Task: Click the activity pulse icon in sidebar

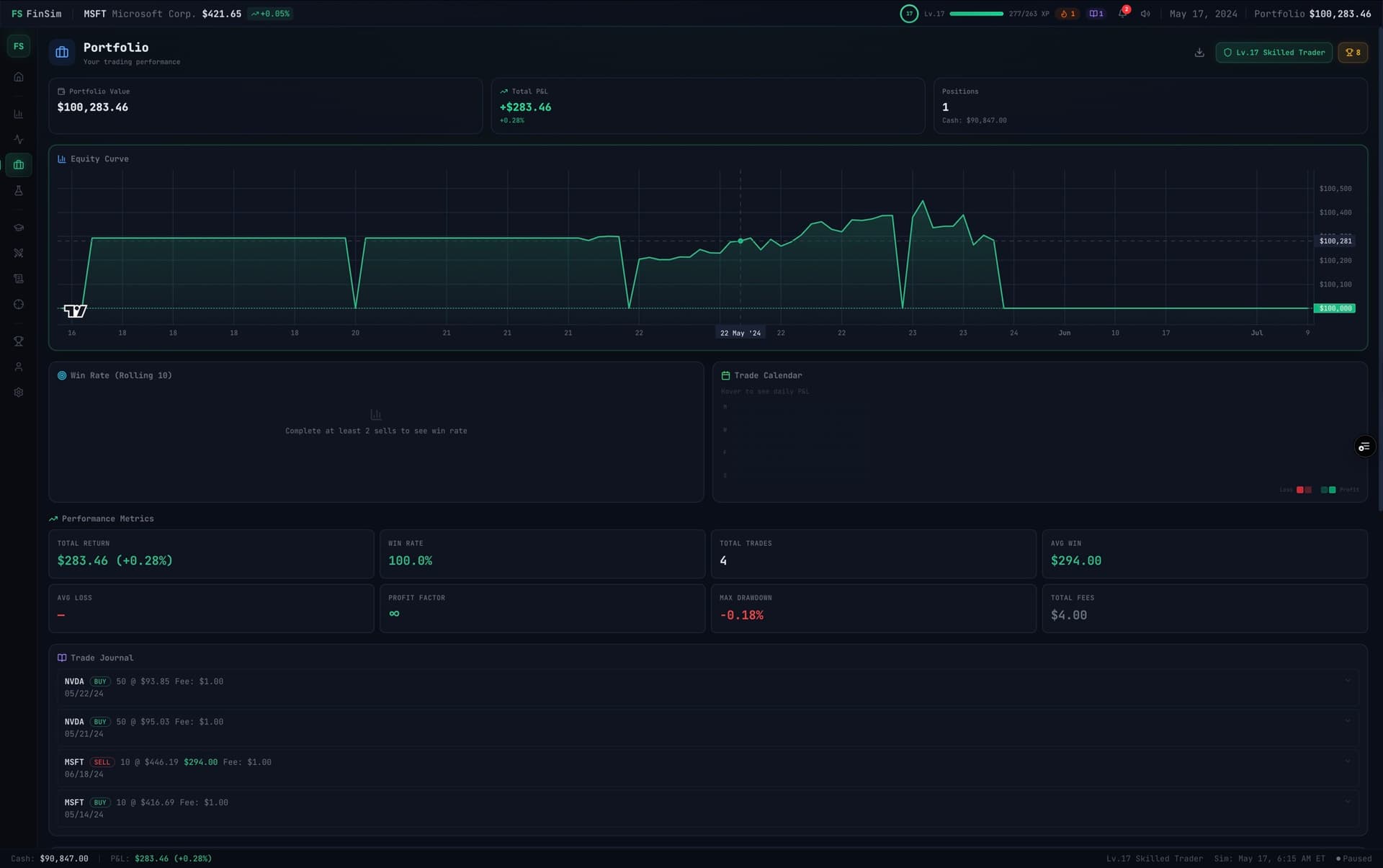Action: (19, 140)
